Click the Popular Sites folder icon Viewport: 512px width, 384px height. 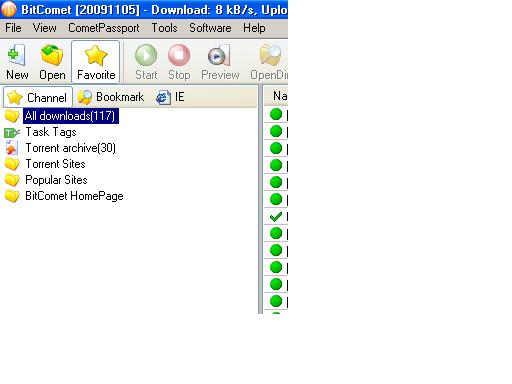click(12, 180)
